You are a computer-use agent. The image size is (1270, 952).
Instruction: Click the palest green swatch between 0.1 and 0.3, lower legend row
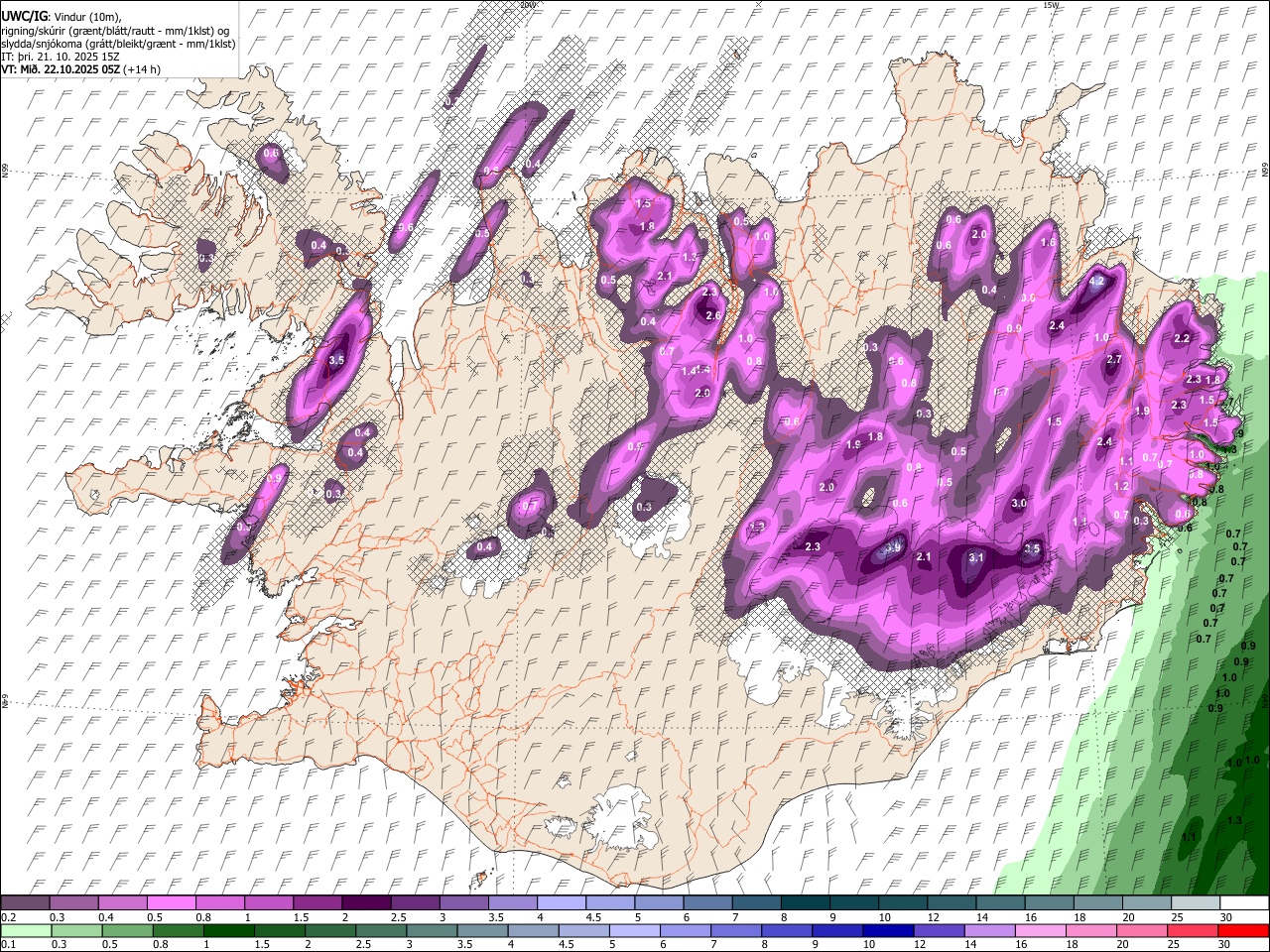pos(27,930)
